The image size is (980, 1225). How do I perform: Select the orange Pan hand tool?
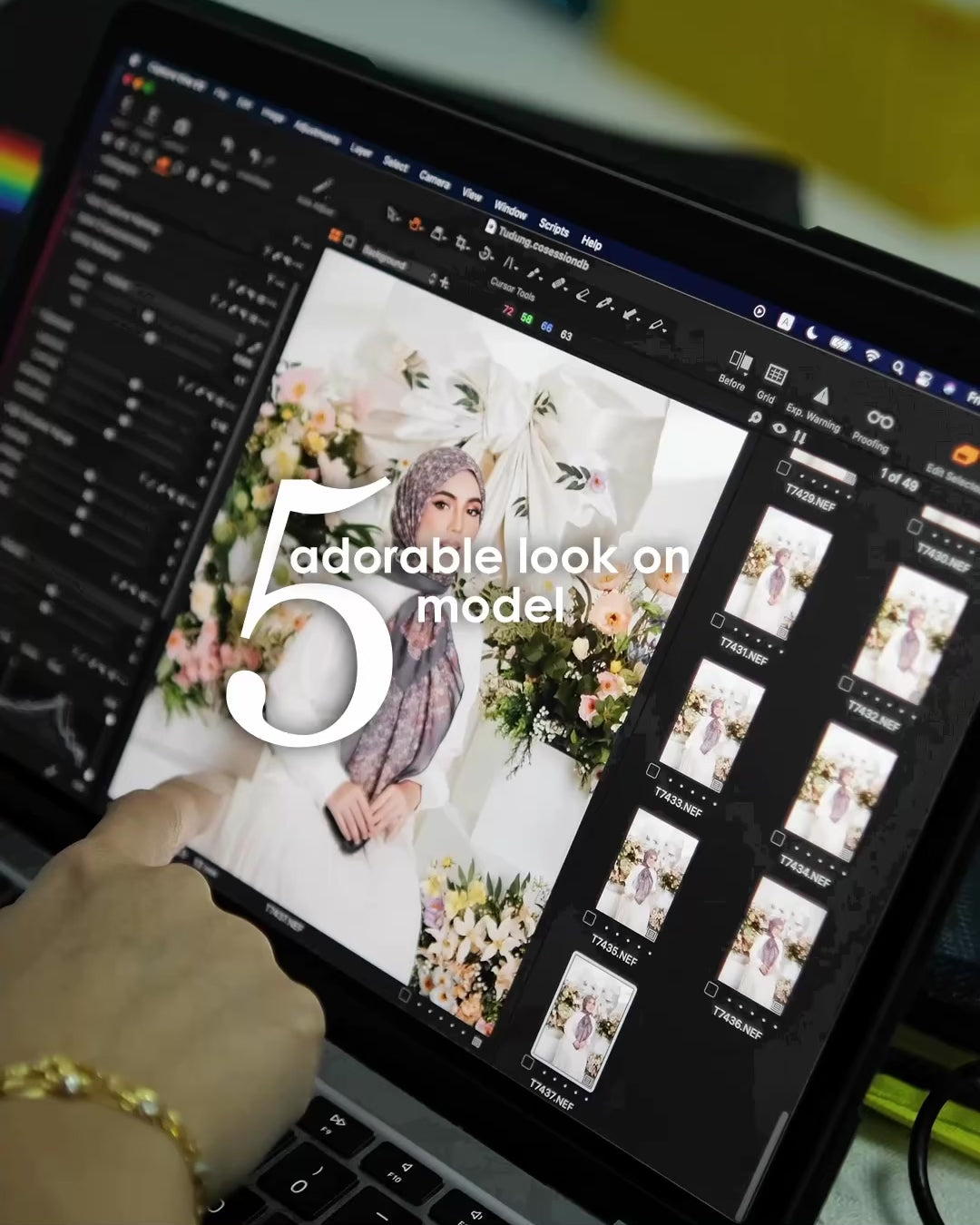(416, 222)
